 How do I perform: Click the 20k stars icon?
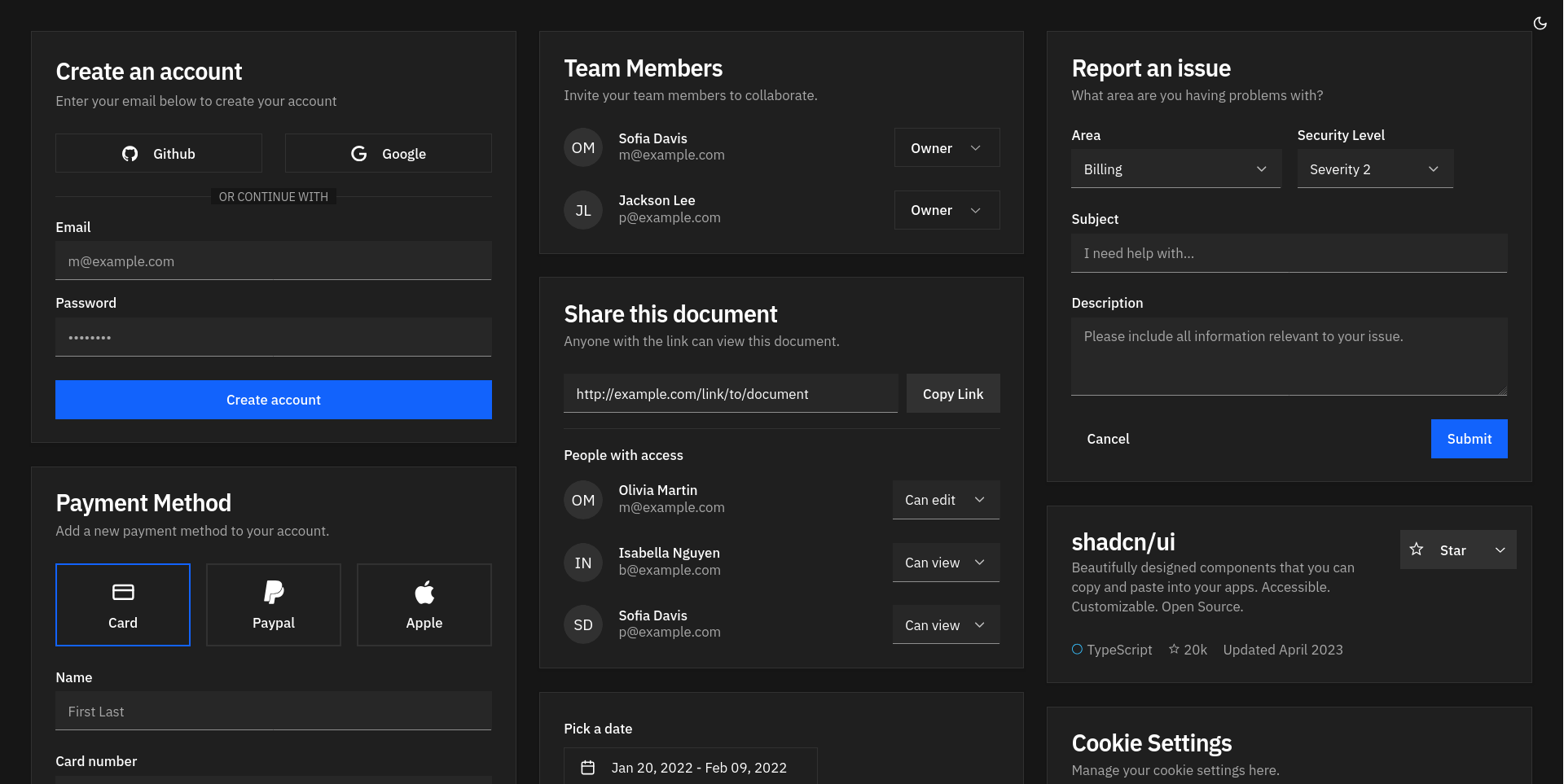[1174, 649]
